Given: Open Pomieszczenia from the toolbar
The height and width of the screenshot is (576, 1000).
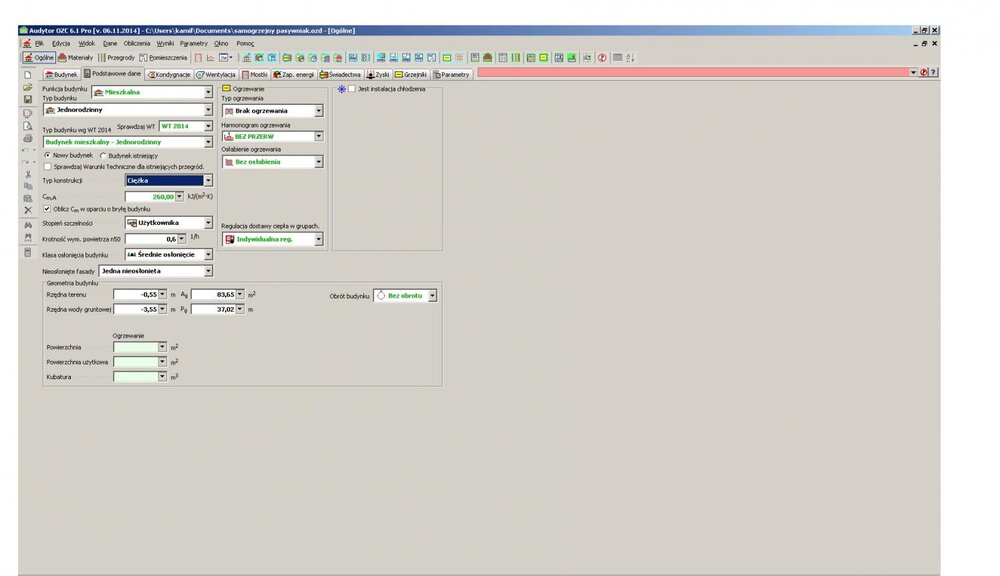Looking at the screenshot, I should tap(163, 58).
